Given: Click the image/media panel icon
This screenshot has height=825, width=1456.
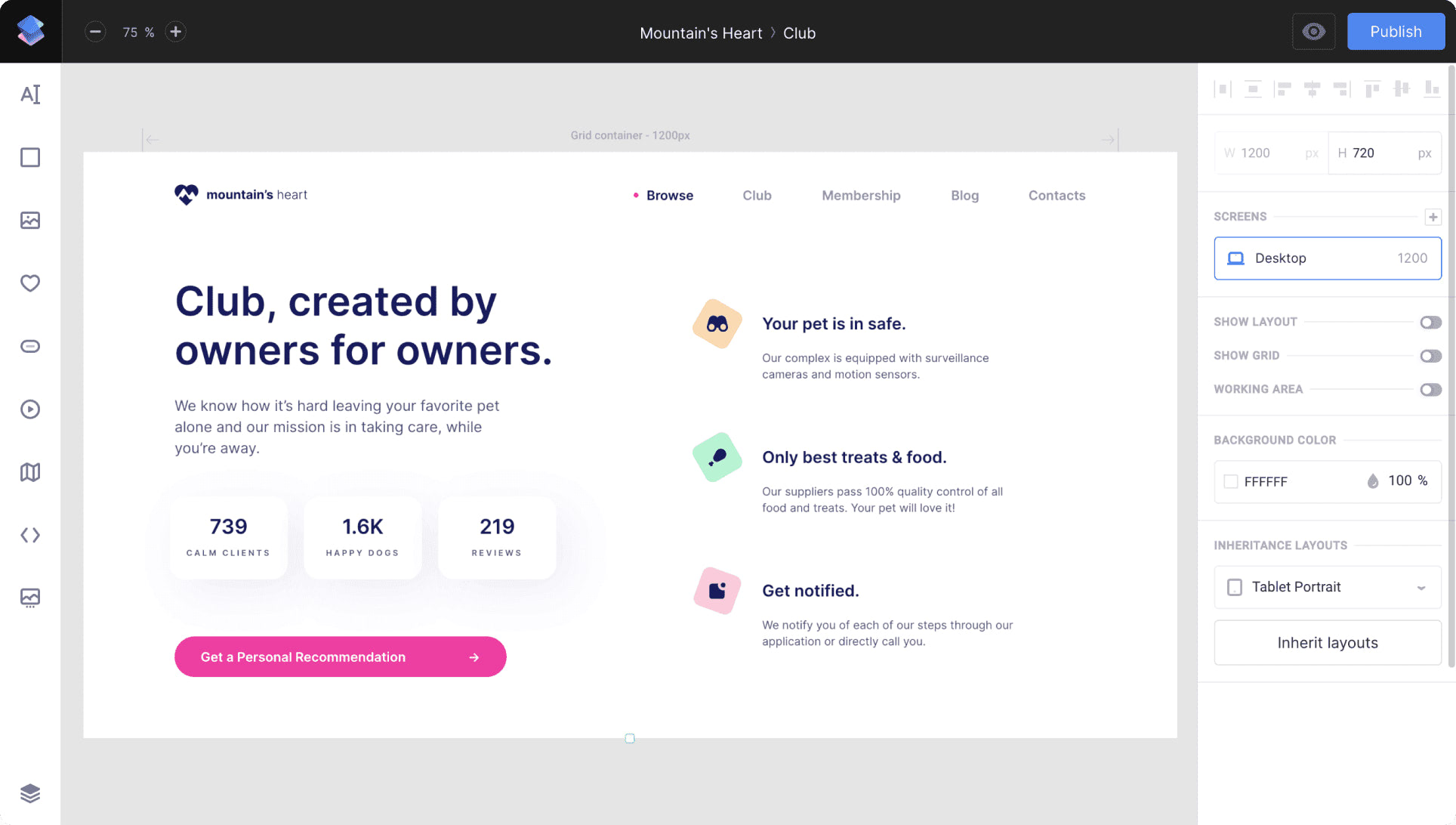Looking at the screenshot, I should 29,220.
